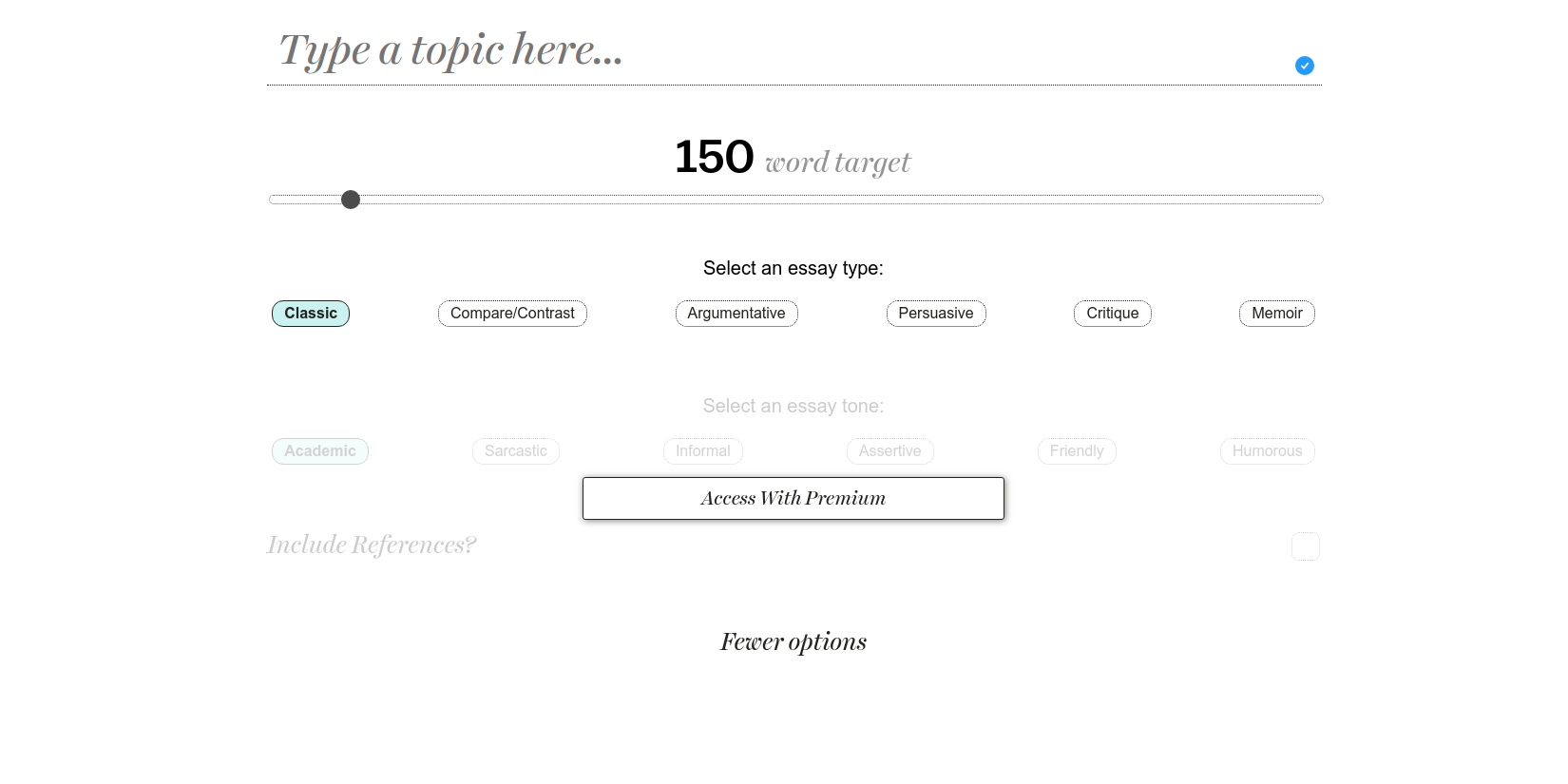This screenshot has width=1568, height=784.
Task: Pick the Informal essay tone
Action: [703, 451]
